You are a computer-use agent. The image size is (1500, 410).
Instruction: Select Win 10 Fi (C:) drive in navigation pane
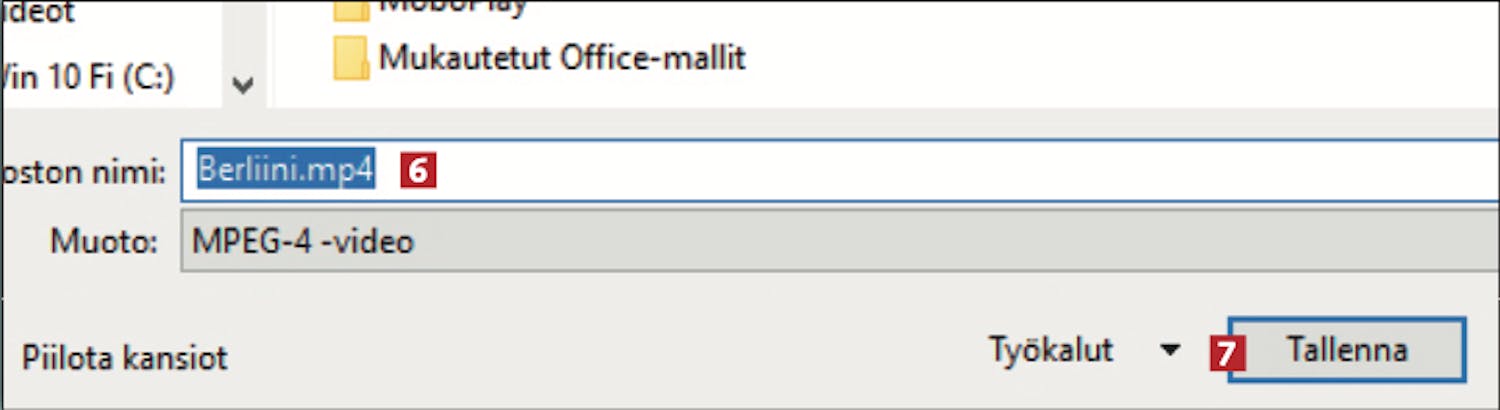[88, 75]
